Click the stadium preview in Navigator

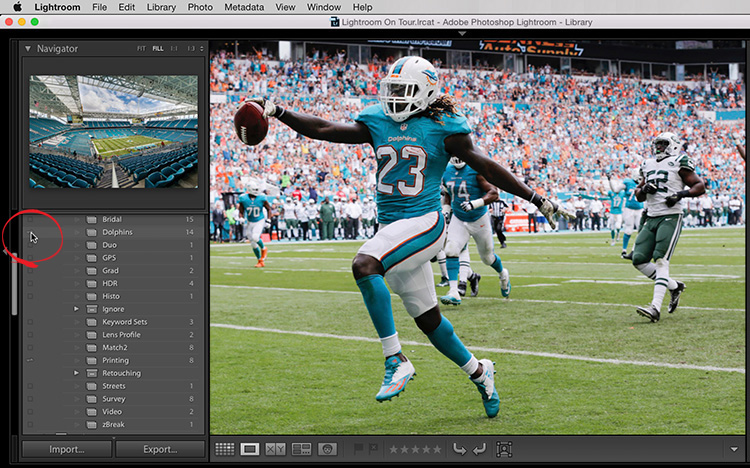pos(114,132)
